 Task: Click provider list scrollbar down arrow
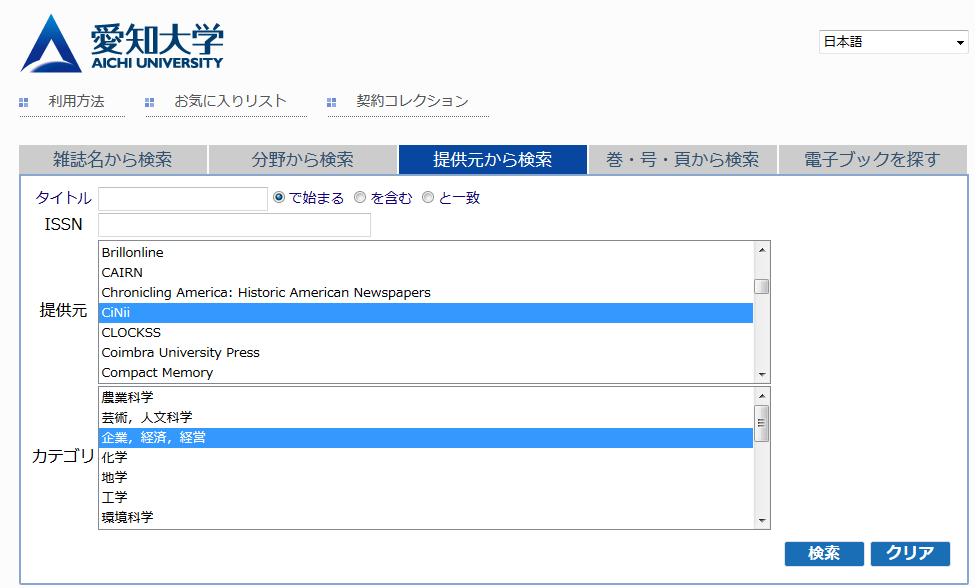pos(762,375)
